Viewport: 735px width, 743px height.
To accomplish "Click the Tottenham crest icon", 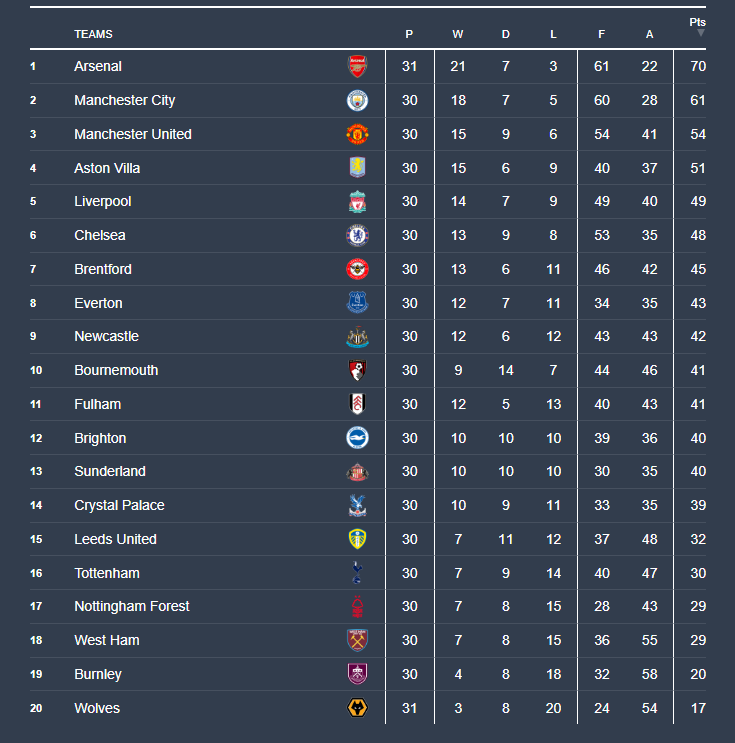I will click(357, 573).
